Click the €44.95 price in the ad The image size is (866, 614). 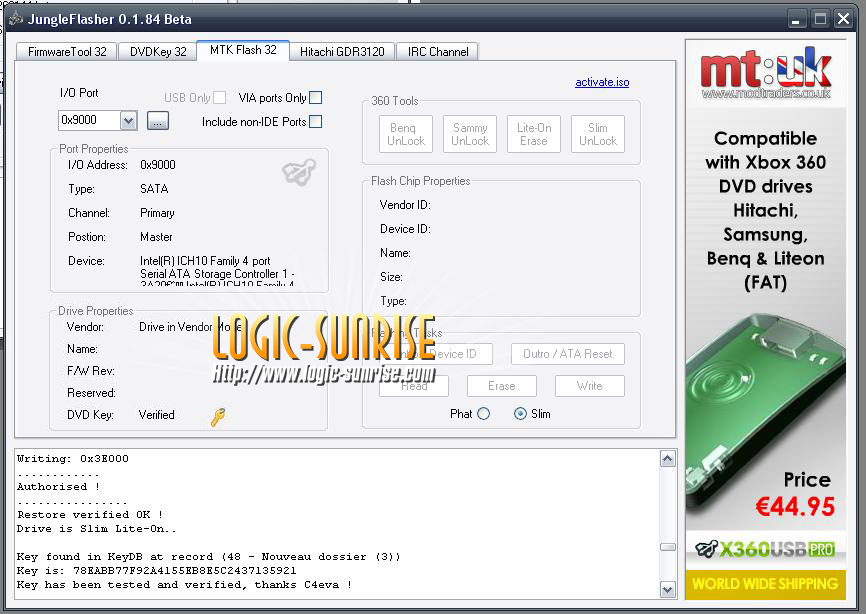coord(795,506)
